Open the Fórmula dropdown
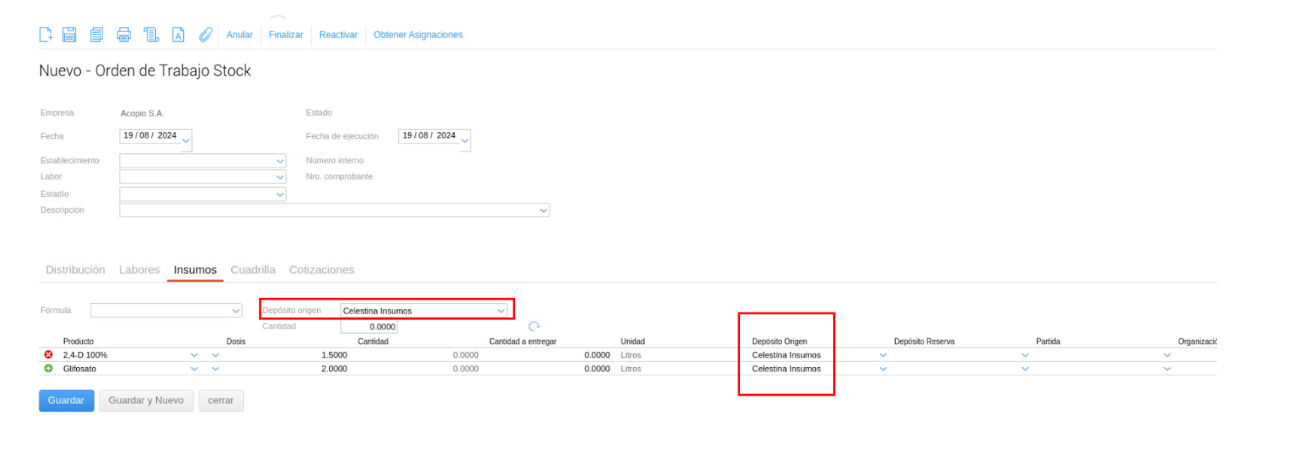Viewport: 1303px width, 450px height. coord(236,311)
